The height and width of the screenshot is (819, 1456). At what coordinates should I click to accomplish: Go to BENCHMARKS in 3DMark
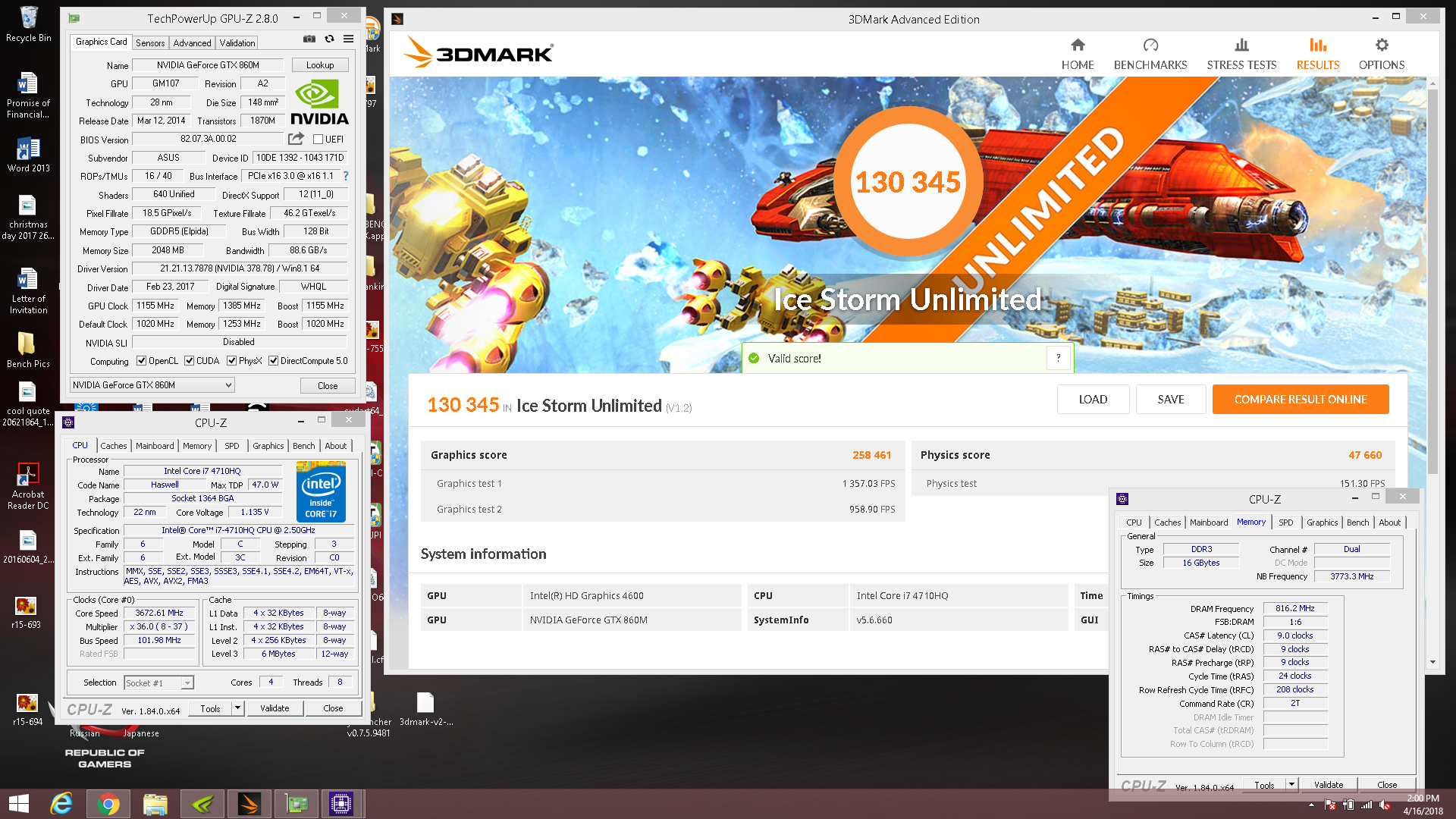tap(1150, 55)
